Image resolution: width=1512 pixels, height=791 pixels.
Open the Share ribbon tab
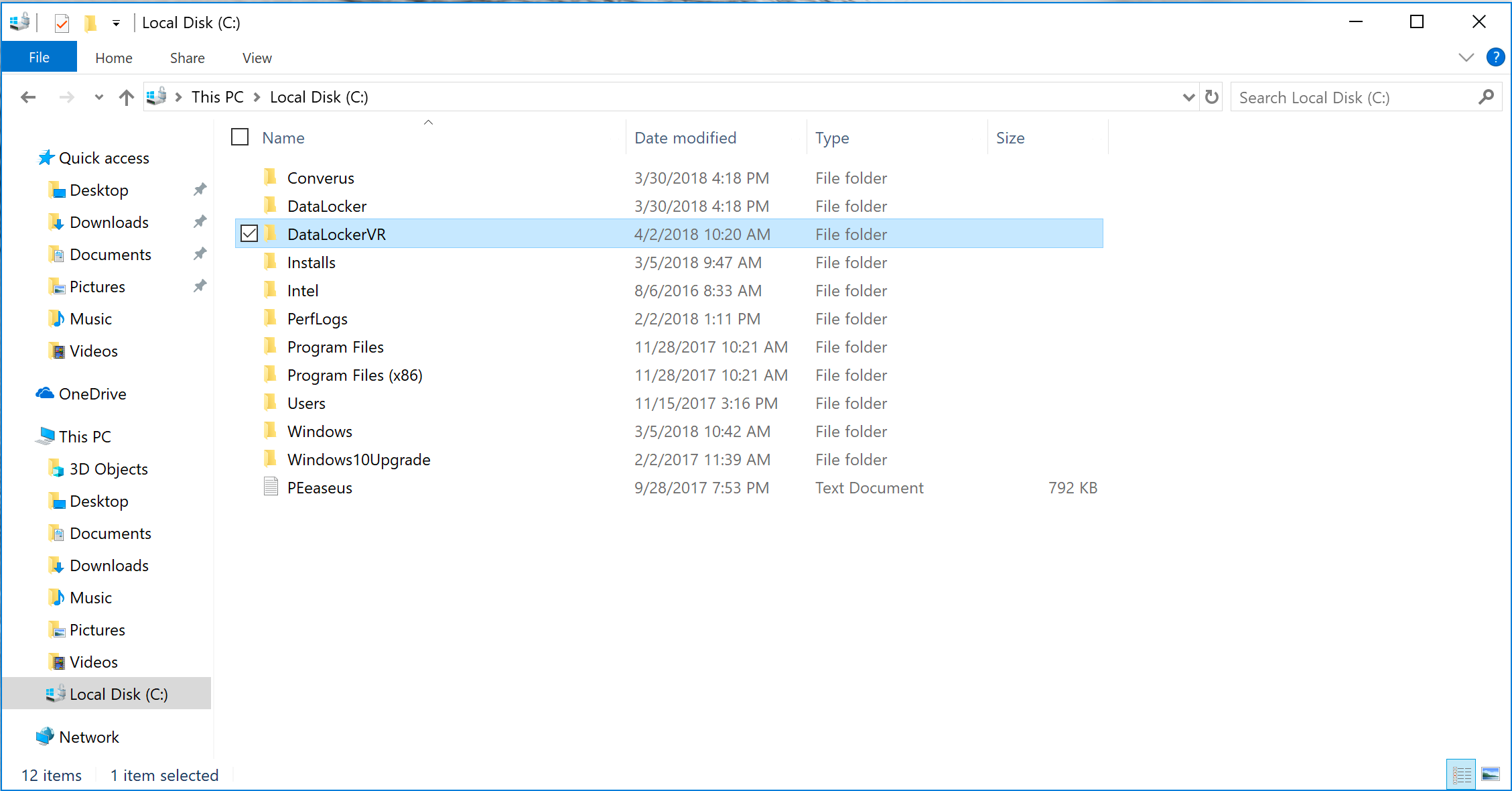pyautogui.click(x=188, y=58)
